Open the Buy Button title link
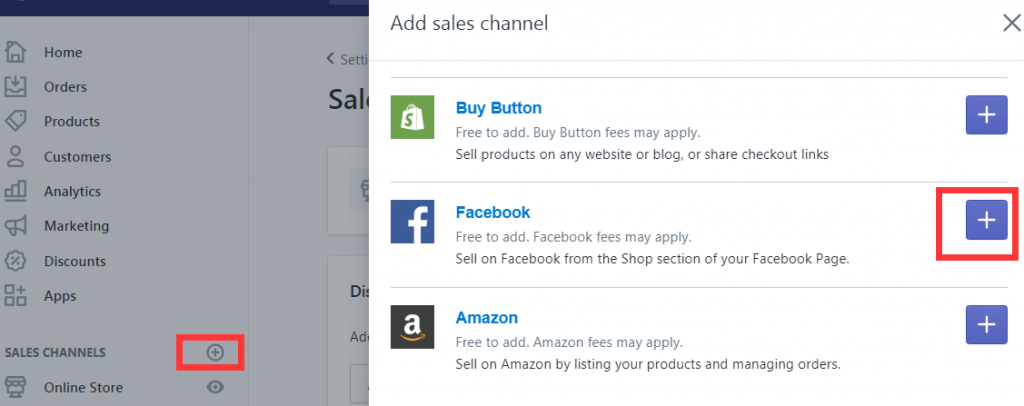This screenshot has height=406, width=1024. coord(499,108)
